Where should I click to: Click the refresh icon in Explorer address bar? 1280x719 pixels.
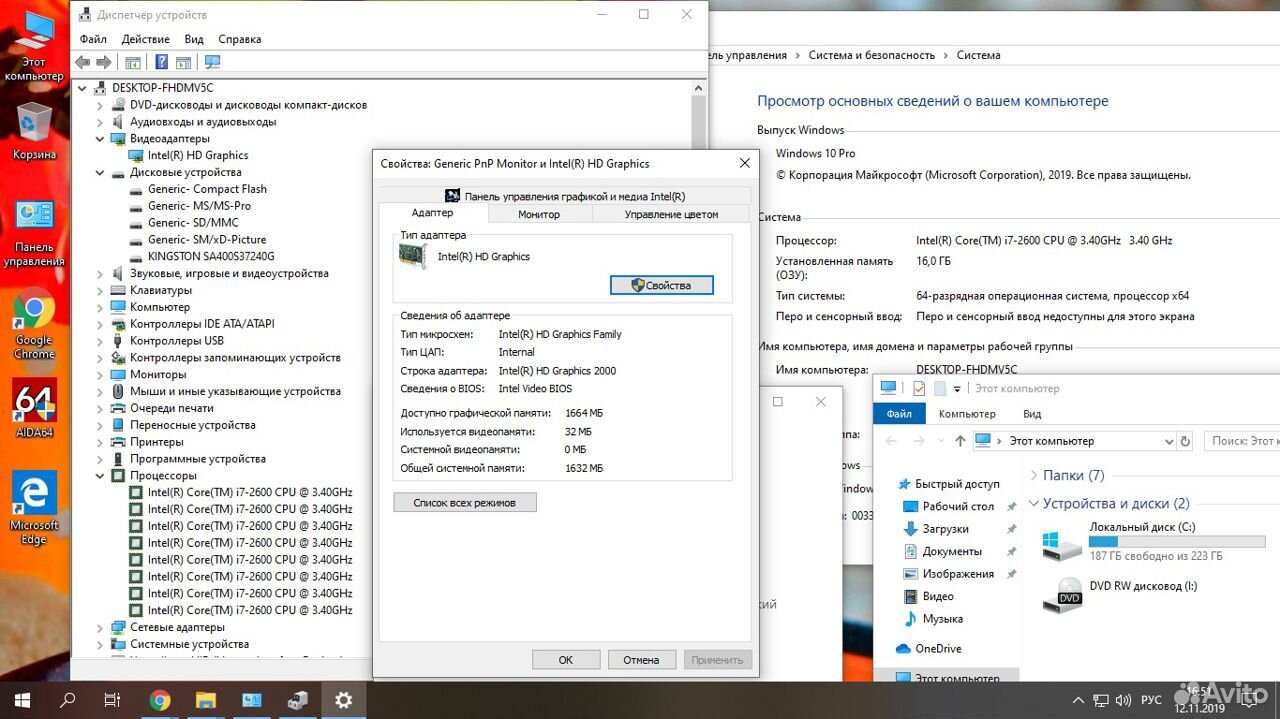1186,441
